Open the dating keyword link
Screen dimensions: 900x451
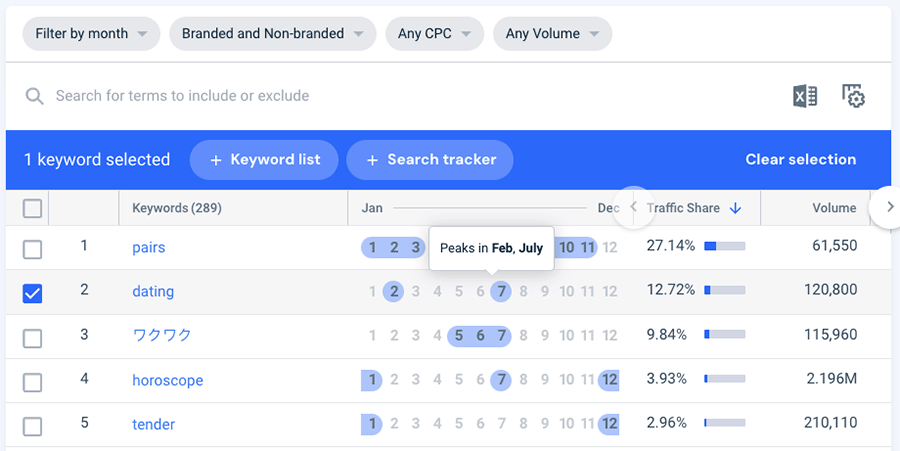pos(153,291)
